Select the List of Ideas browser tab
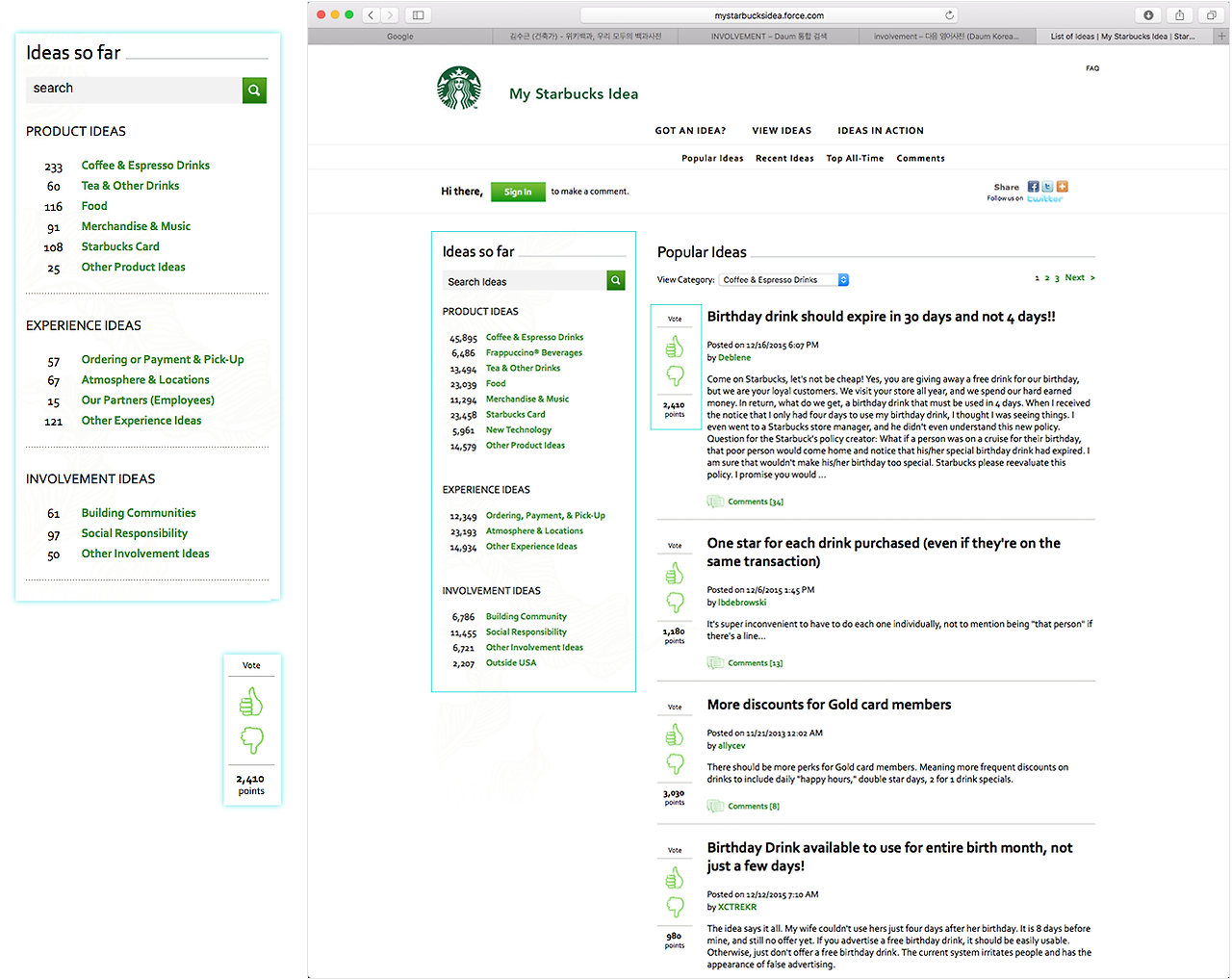 pyautogui.click(x=1123, y=37)
